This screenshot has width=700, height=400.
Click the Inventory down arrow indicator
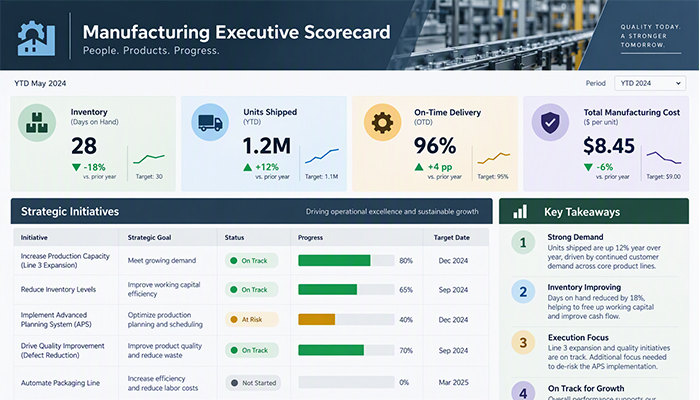pos(76,167)
